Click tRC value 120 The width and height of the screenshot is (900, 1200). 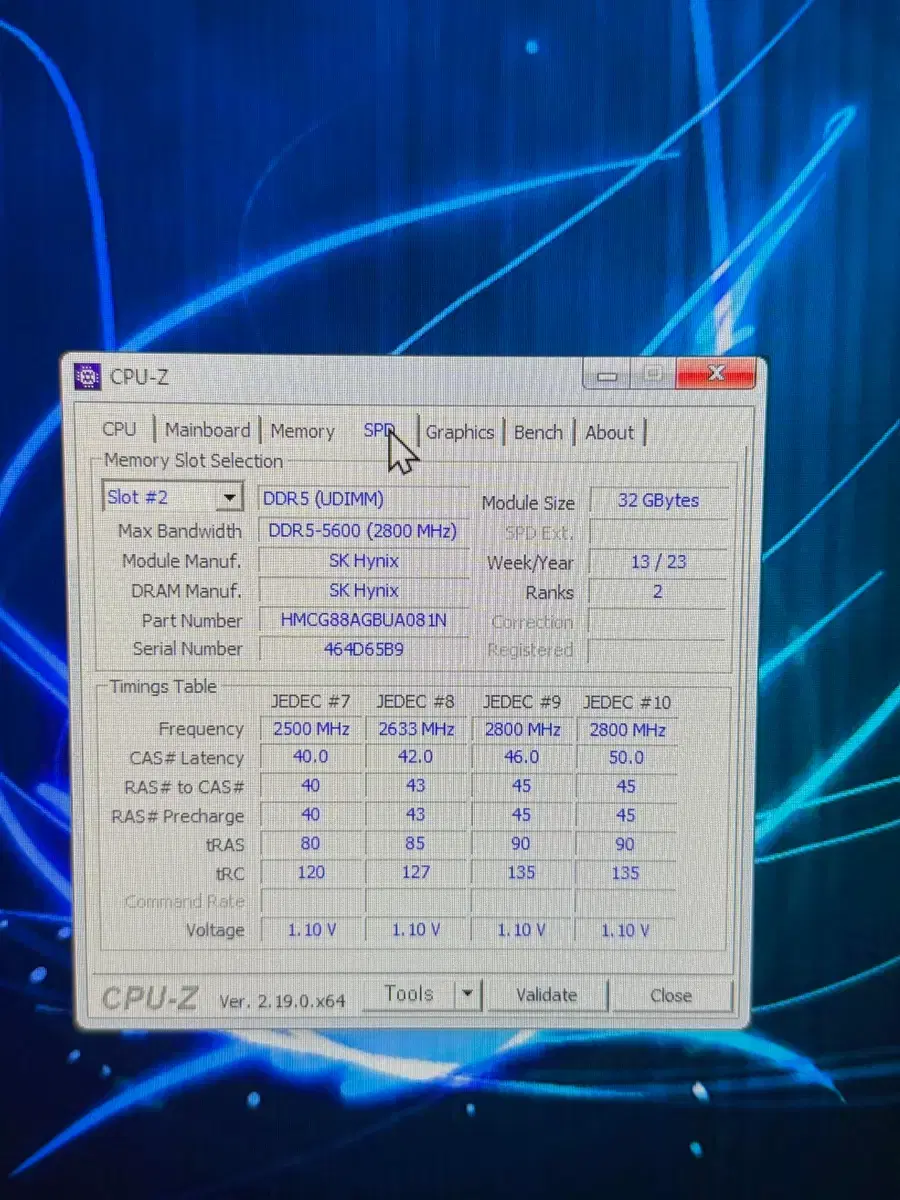(311, 872)
